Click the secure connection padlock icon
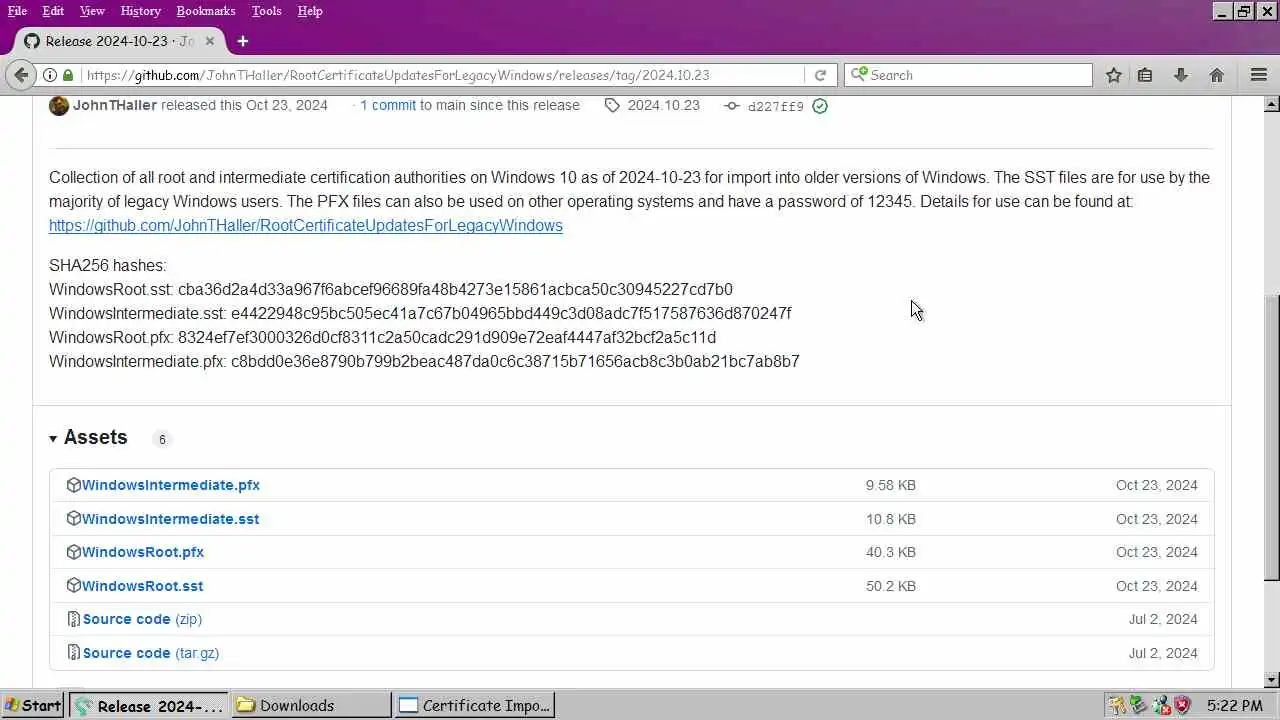This screenshot has width=1280, height=720. coord(68,75)
